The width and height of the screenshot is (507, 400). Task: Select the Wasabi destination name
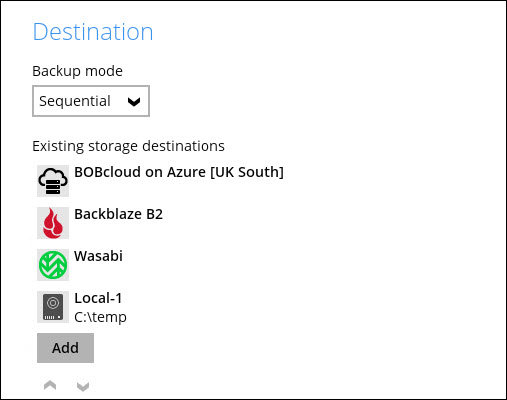coord(98,256)
